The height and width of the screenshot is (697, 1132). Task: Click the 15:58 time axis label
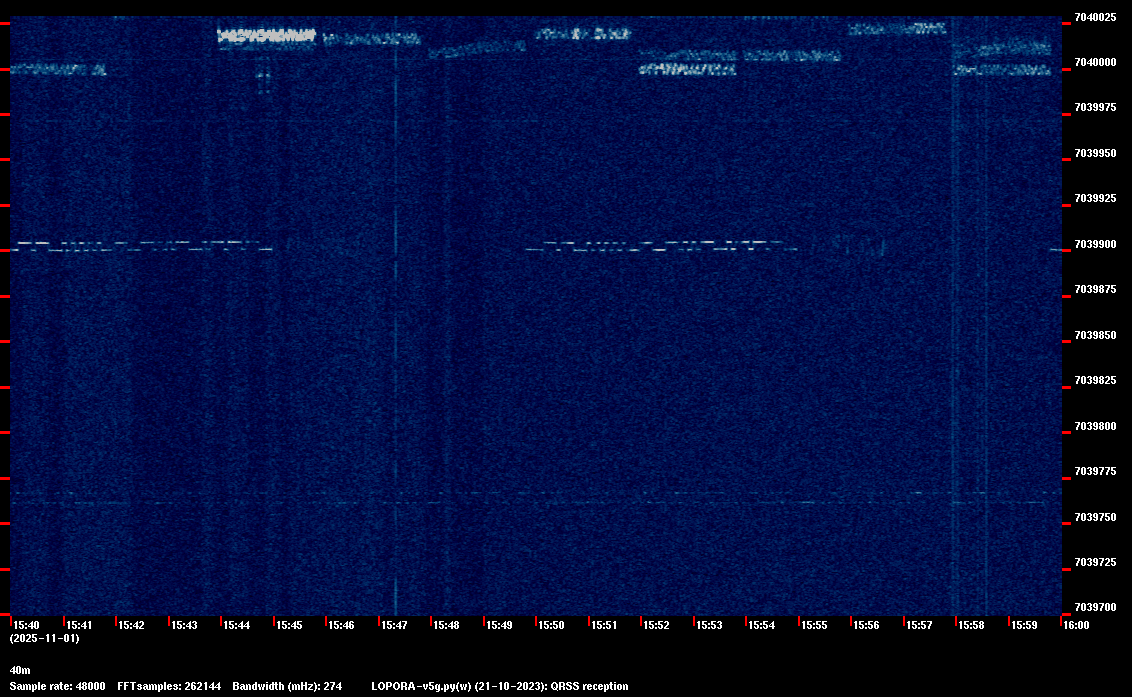coord(972,625)
